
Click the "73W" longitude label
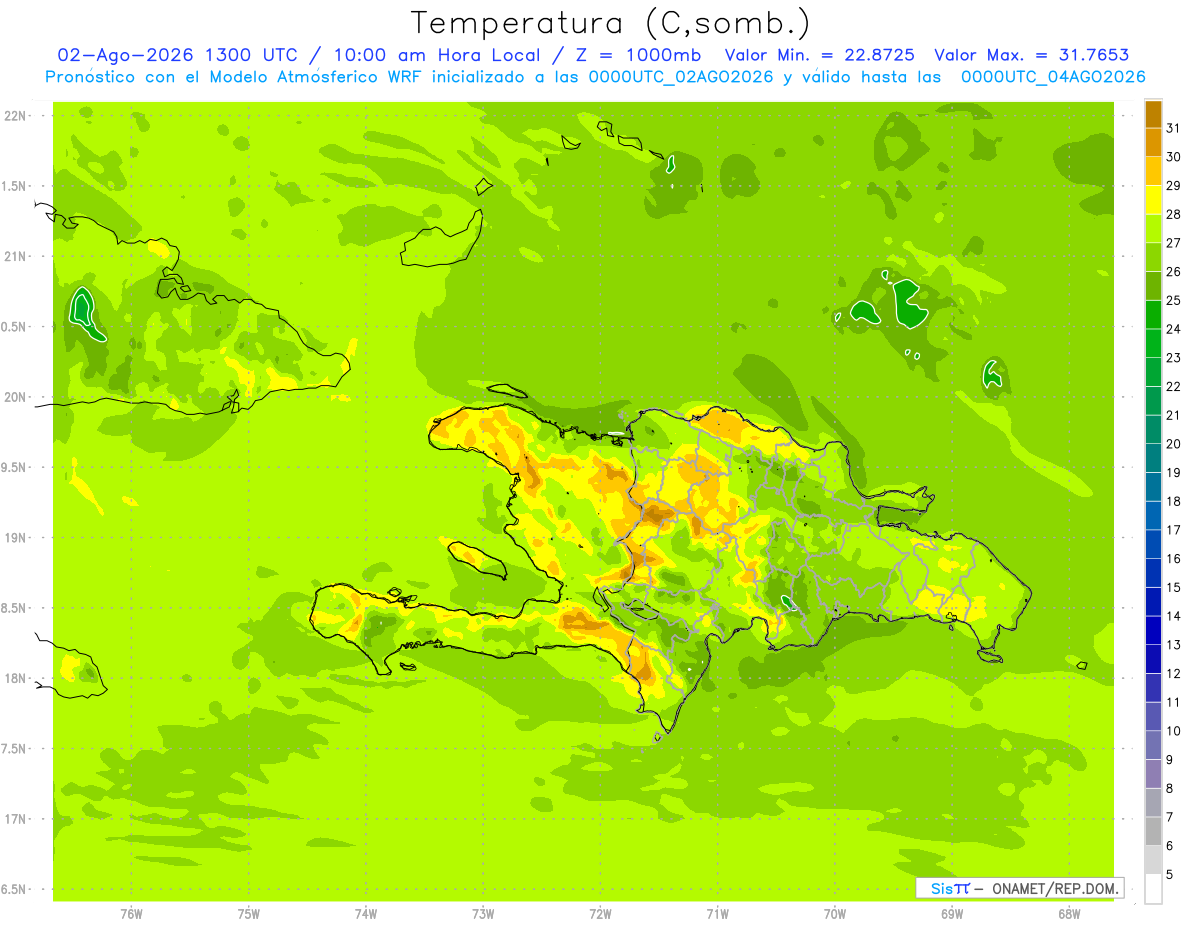[x=483, y=913]
